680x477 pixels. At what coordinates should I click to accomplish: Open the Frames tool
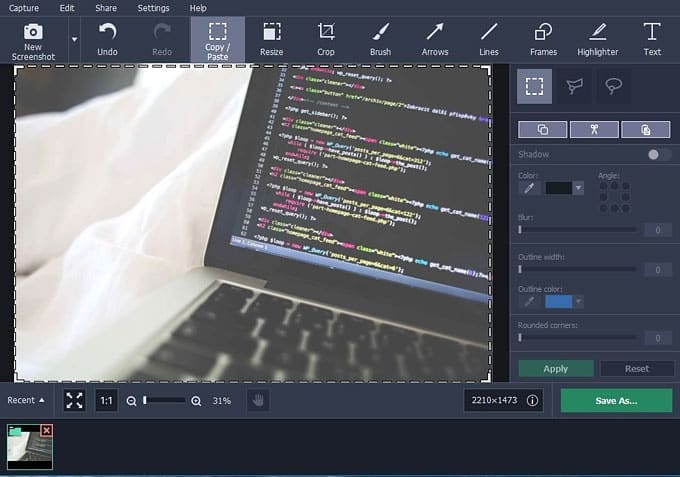click(x=543, y=38)
